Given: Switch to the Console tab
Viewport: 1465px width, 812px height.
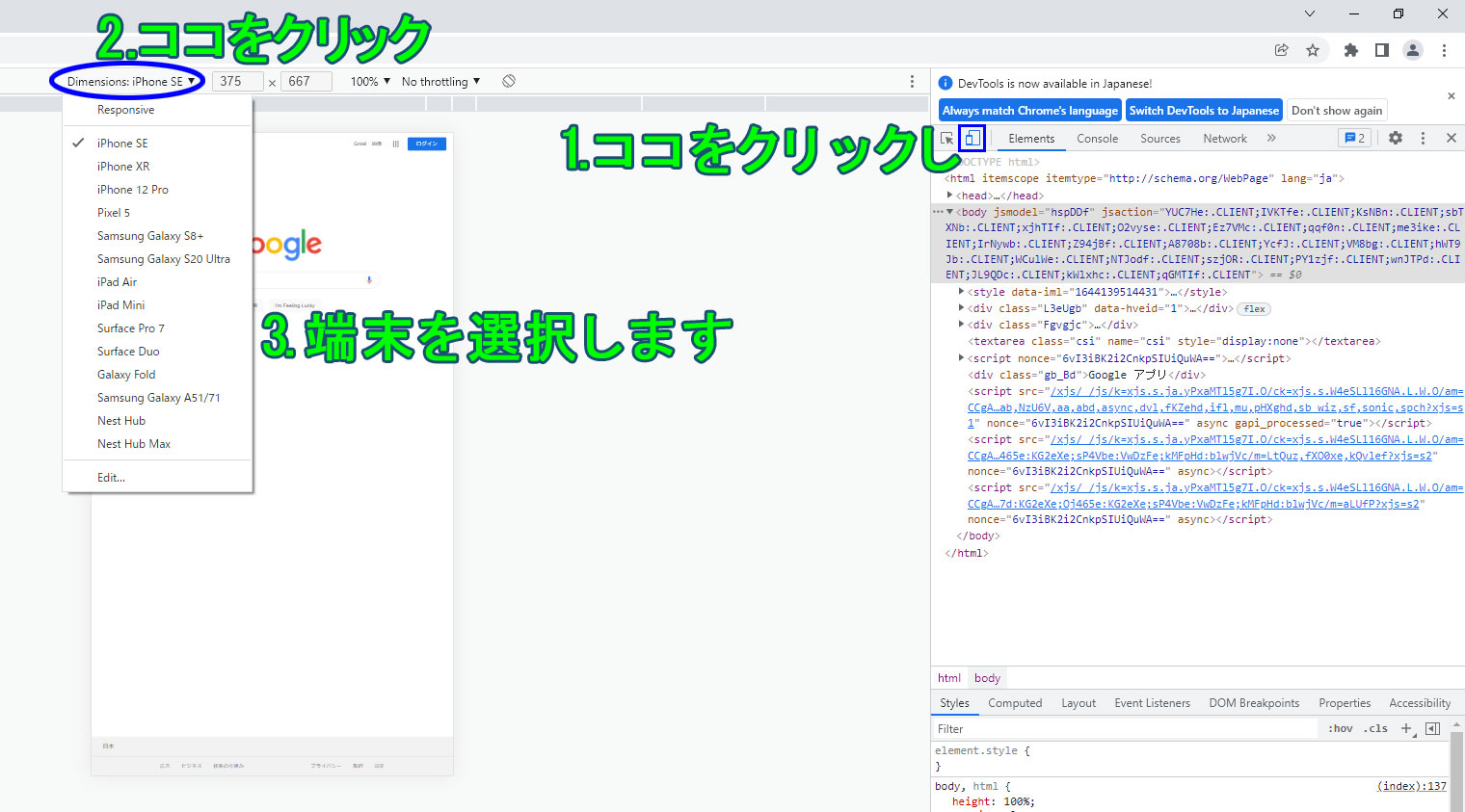Looking at the screenshot, I should click(1097, 139).
